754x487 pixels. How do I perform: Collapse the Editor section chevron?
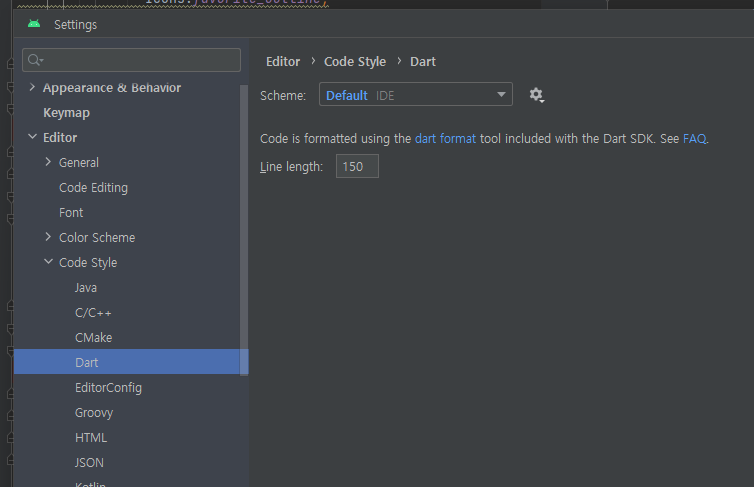(32, 137)
